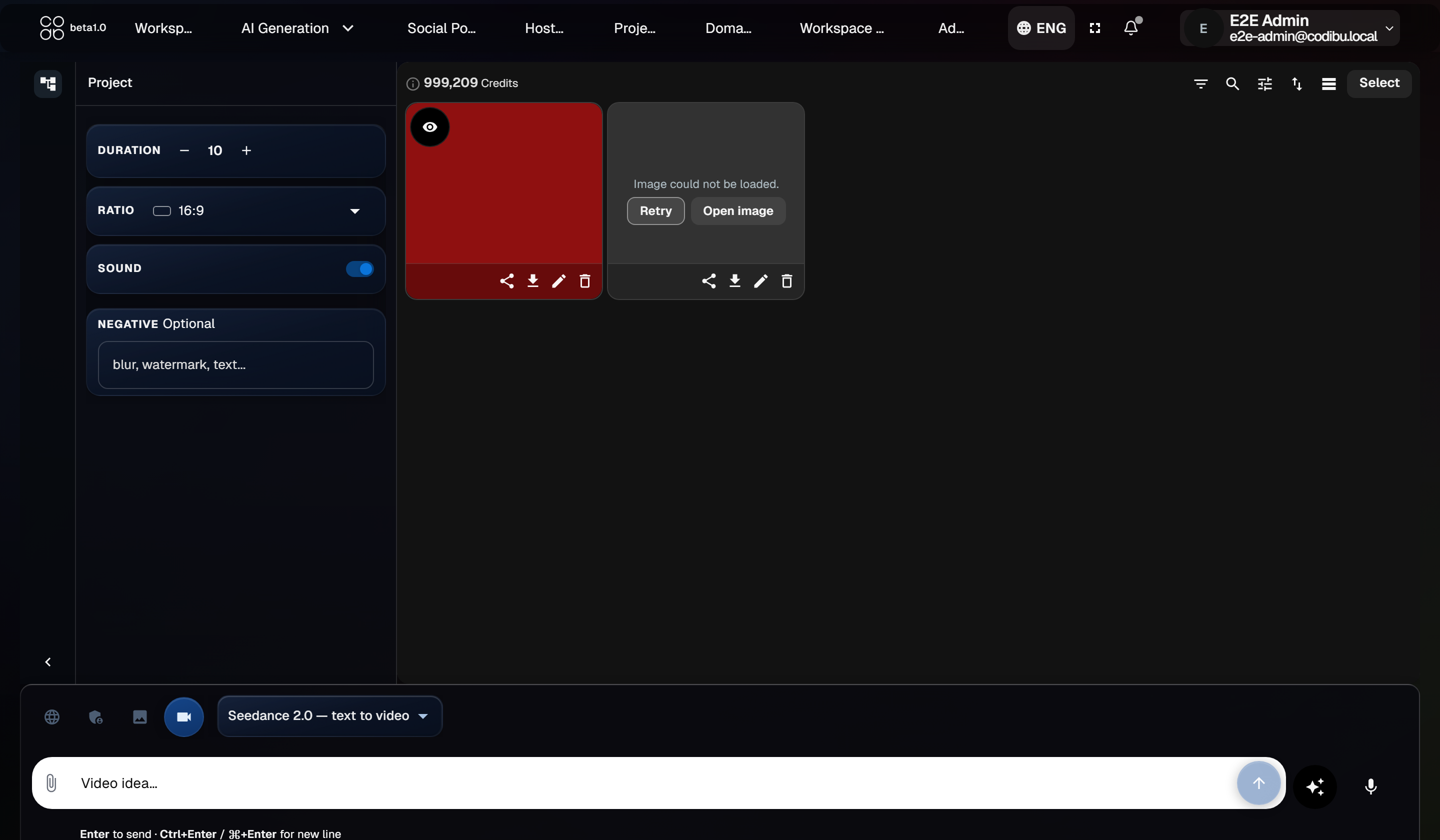Focus the negative prompt input field
Image resolution: width=1440 pixels, height=840 pixels.
[x=235, y=364]
